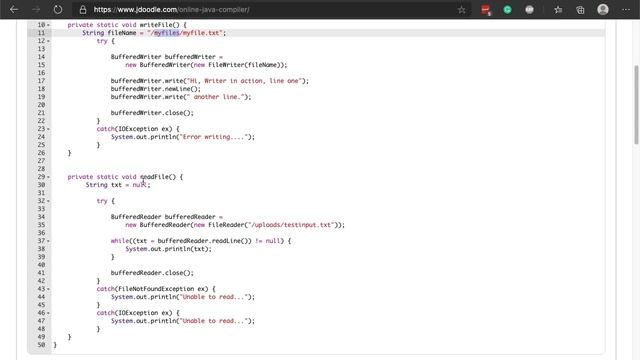Fold the try block at line 32
This screenshot has width=640, height=360.
[49, 201]
